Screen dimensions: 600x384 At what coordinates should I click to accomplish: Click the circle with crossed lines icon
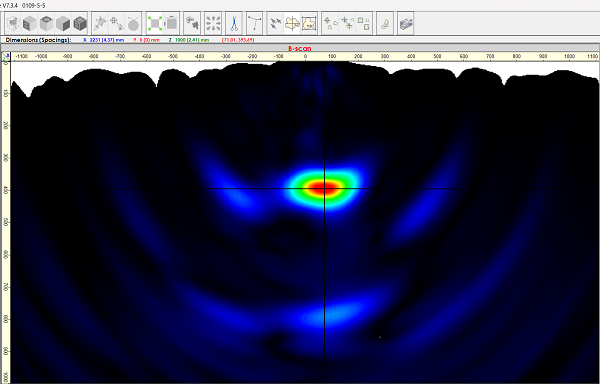(133, 24)
